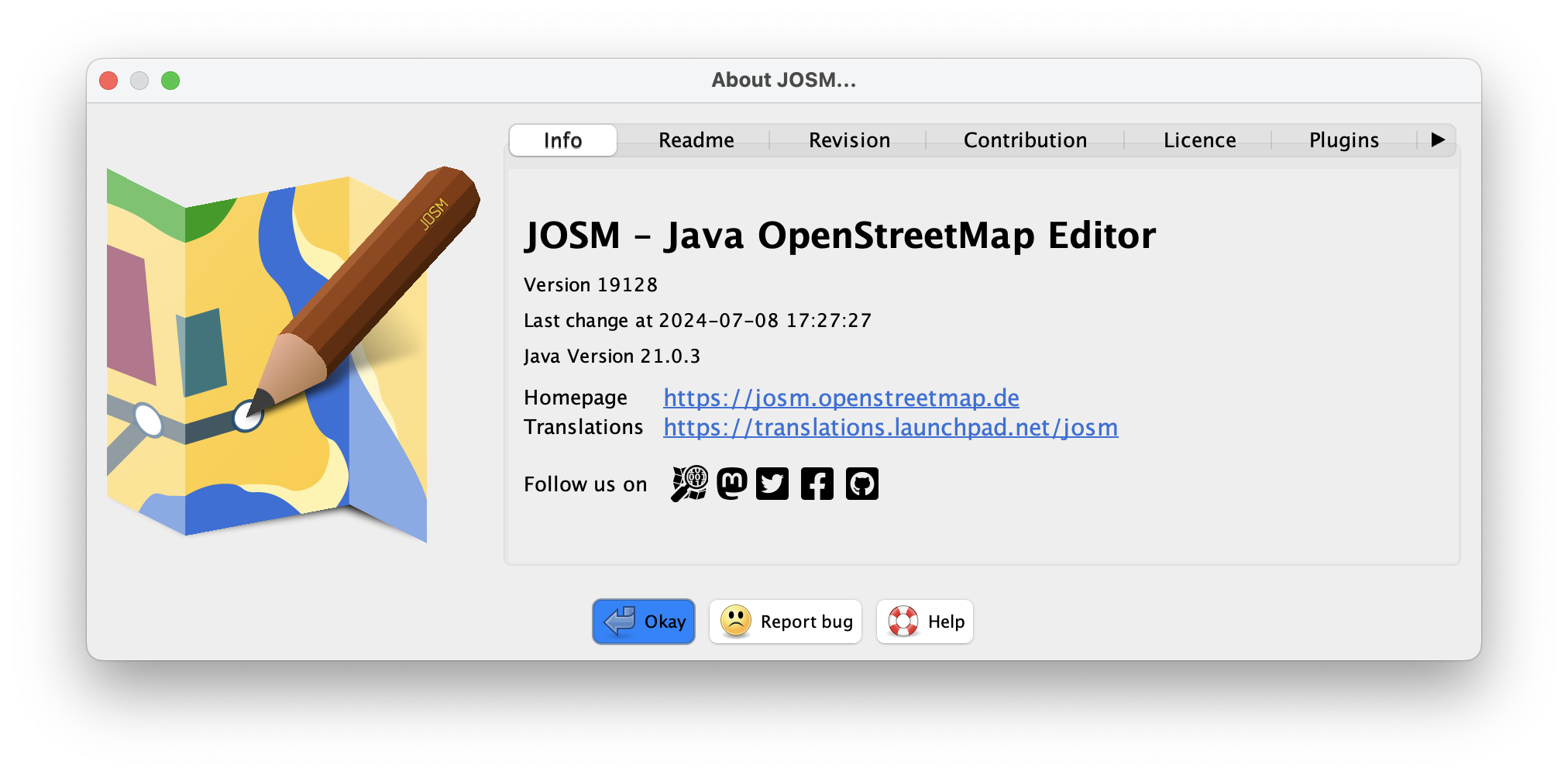Click the Homepage label
The height and width of the screenshot is (775, 1568).
coord(576,398)
